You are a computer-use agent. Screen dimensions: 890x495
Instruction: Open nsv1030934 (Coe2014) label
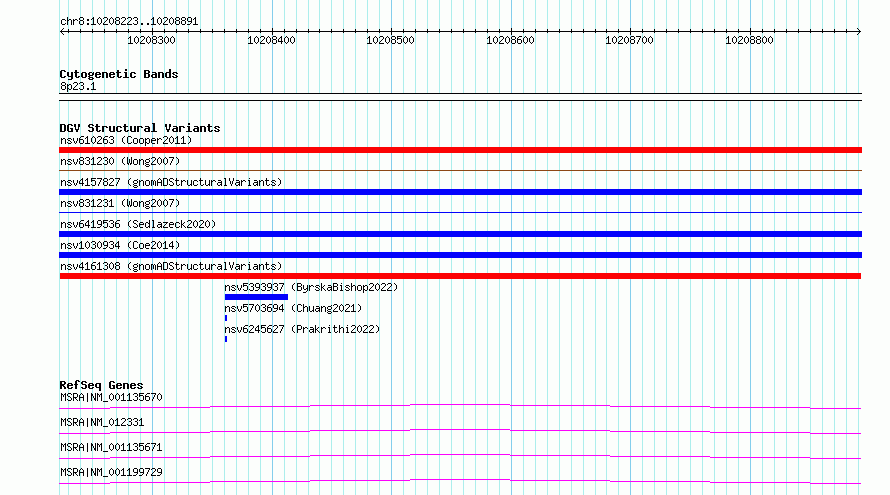[120, 245]
